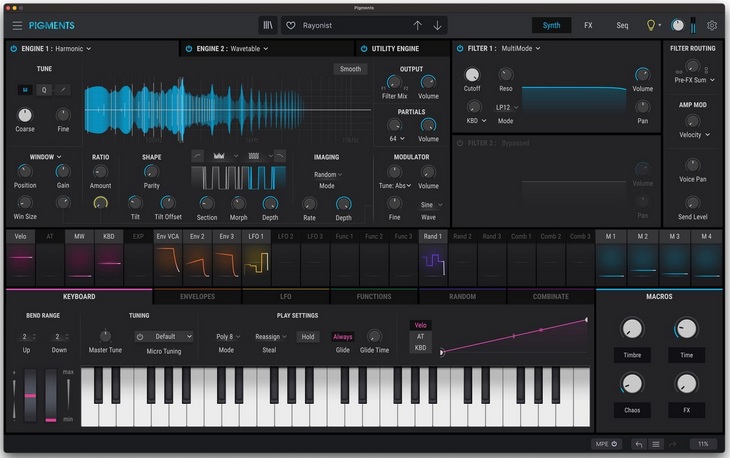Viewport: 730px width, 458px height.
Task: Select the LFO 1 modulation source
Action: (256, 257)
